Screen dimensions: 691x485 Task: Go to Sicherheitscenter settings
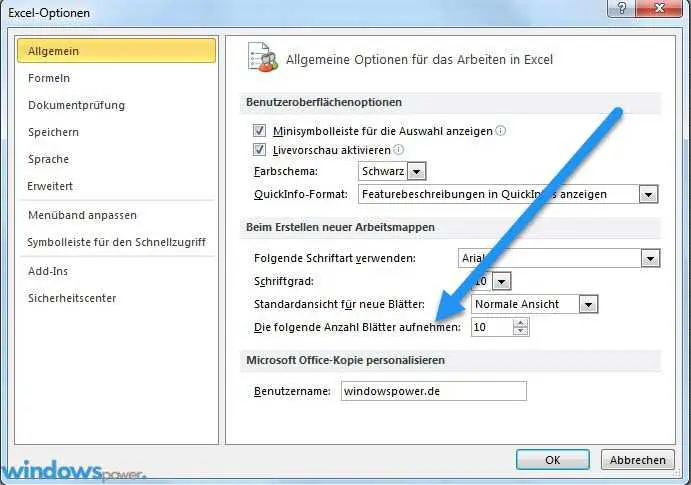pos(72,298)
